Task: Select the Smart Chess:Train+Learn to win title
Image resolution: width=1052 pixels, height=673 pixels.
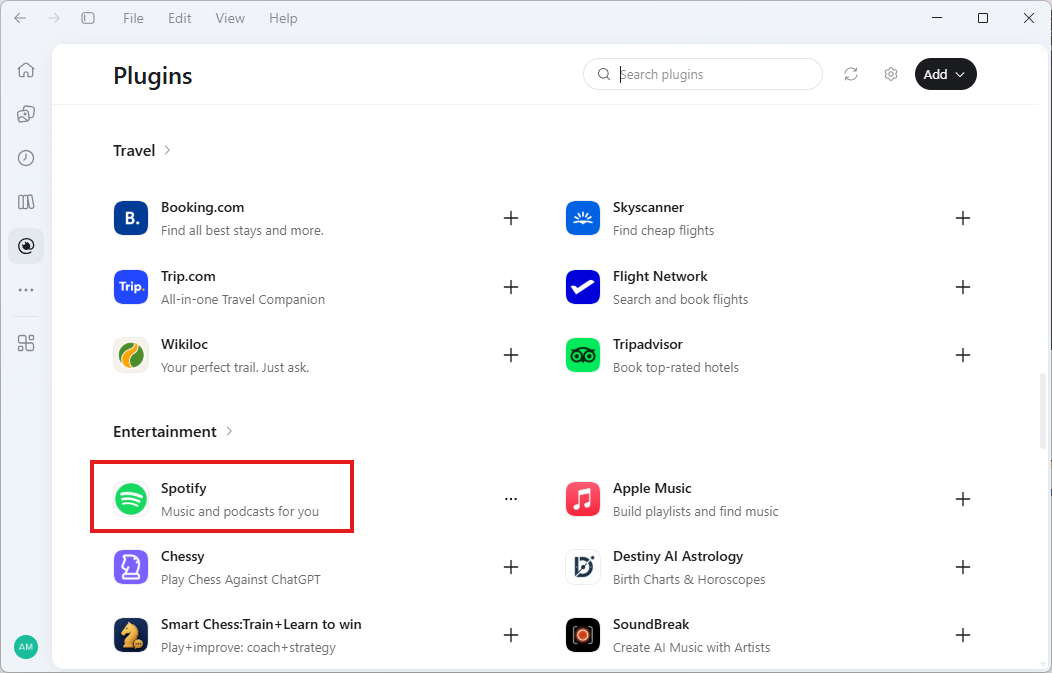Action: 261,624
